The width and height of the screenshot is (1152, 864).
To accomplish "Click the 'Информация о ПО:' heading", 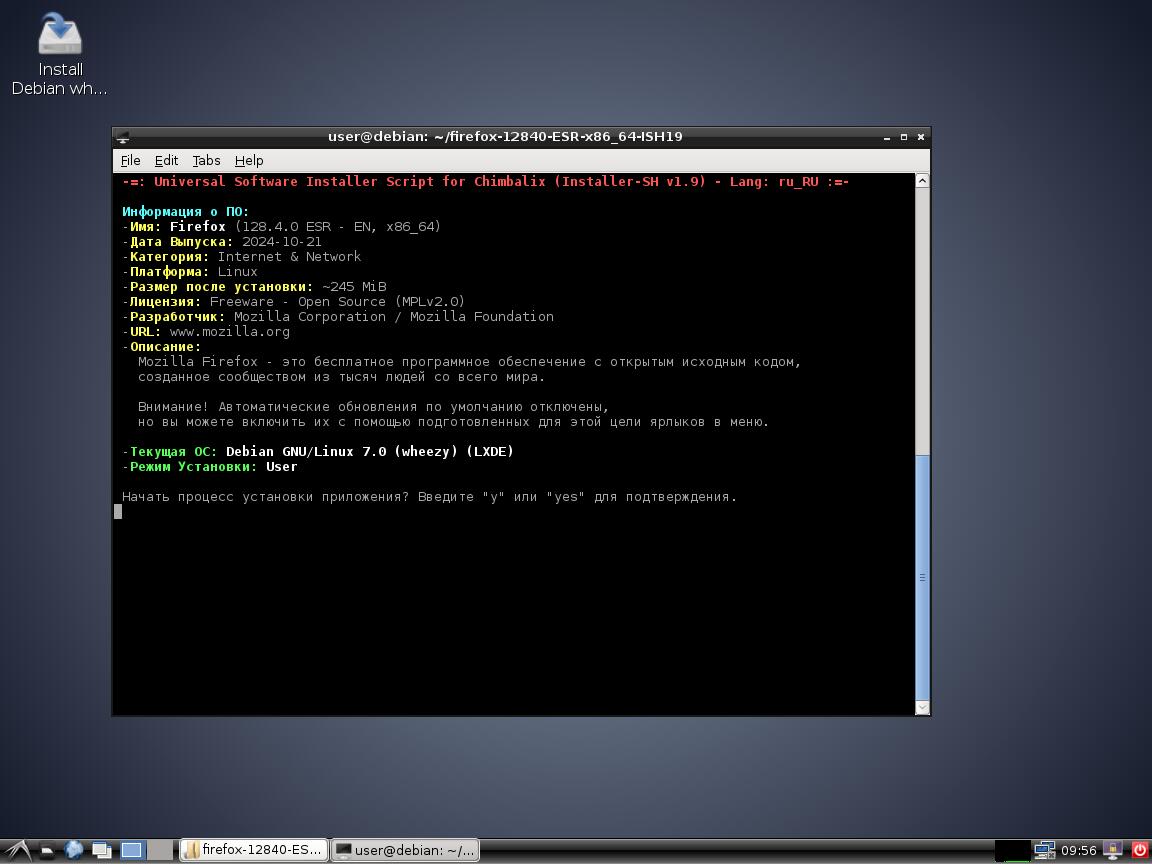I will click(x=186, y=212).
